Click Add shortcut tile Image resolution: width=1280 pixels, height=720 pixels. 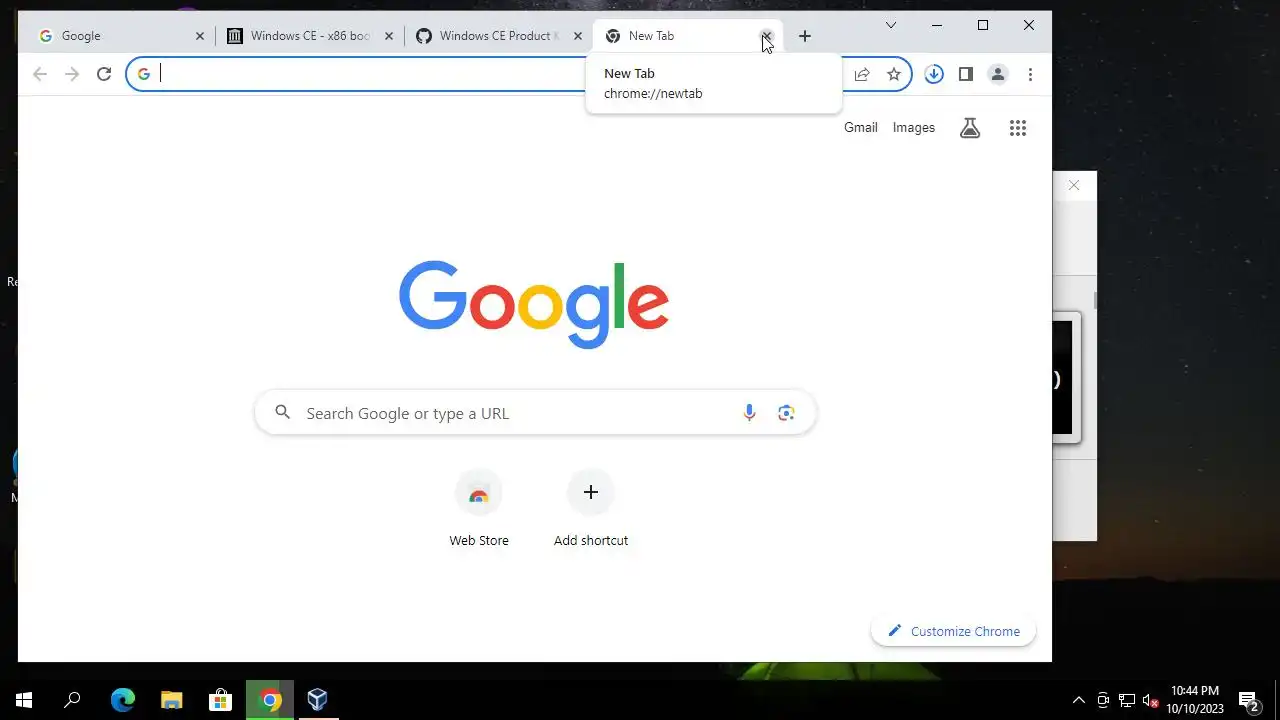(591, 510)
